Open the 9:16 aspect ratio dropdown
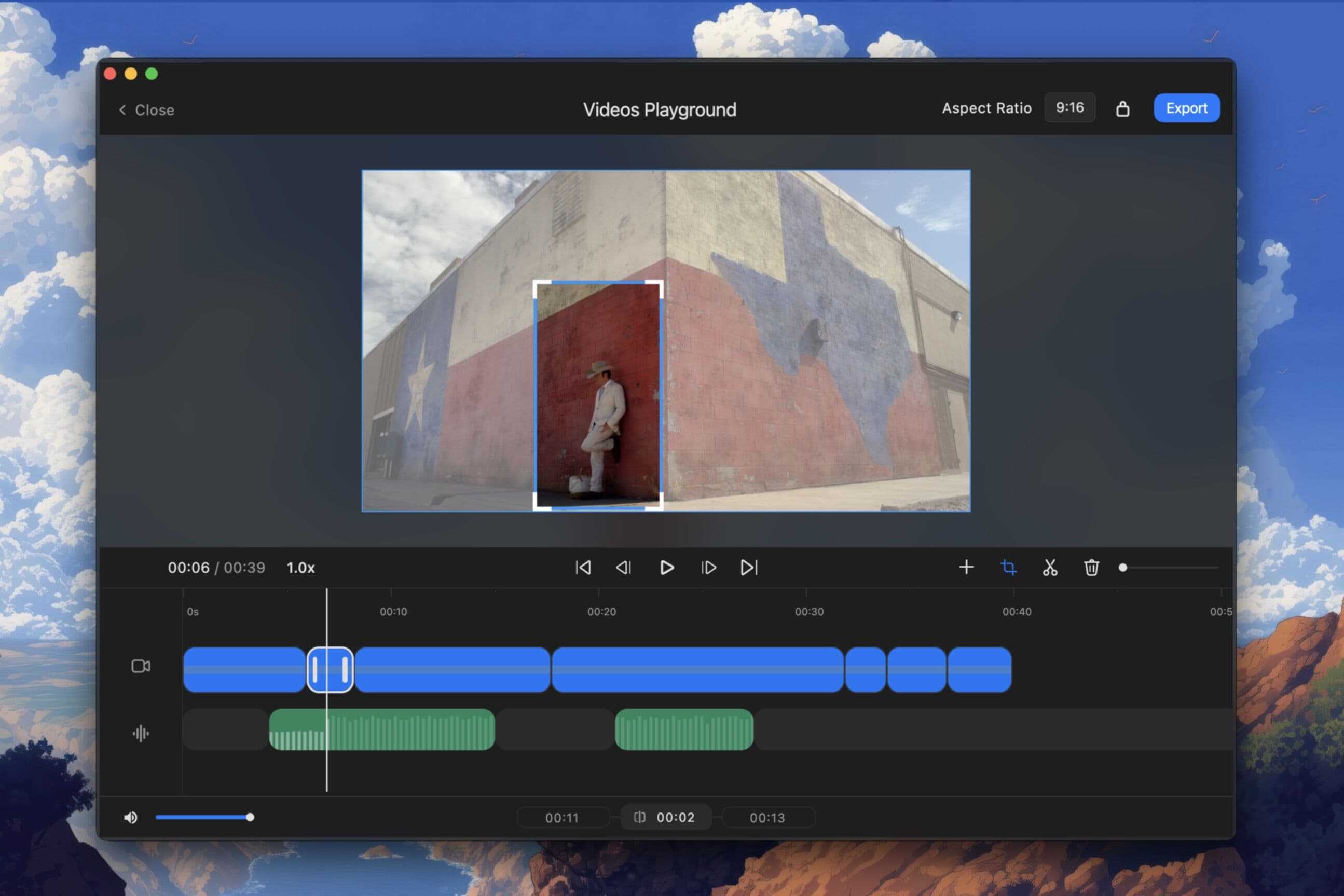The image size is (1344, 896). (1069, 107)
